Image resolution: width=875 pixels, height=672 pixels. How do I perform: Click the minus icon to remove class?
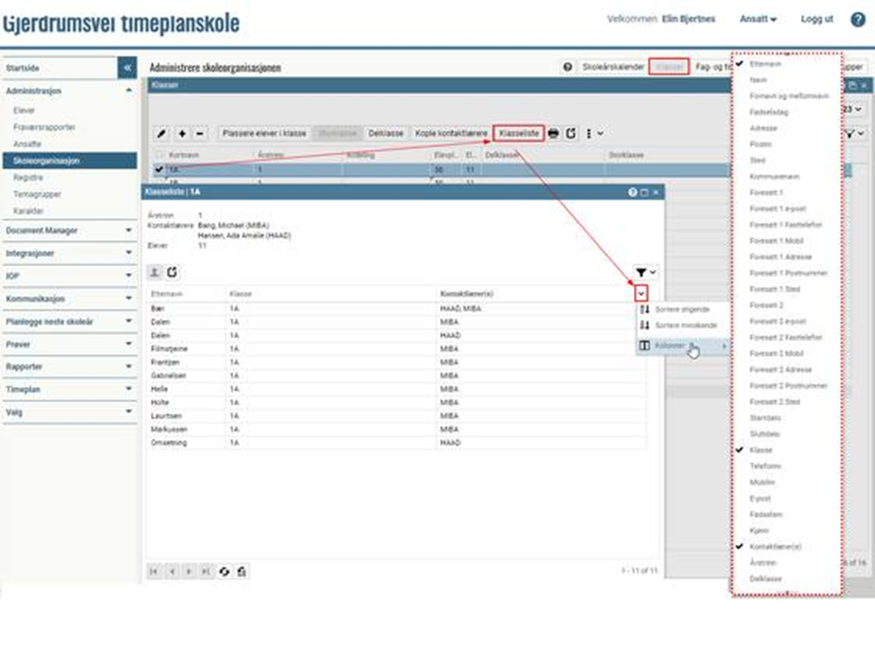point(199,133)
